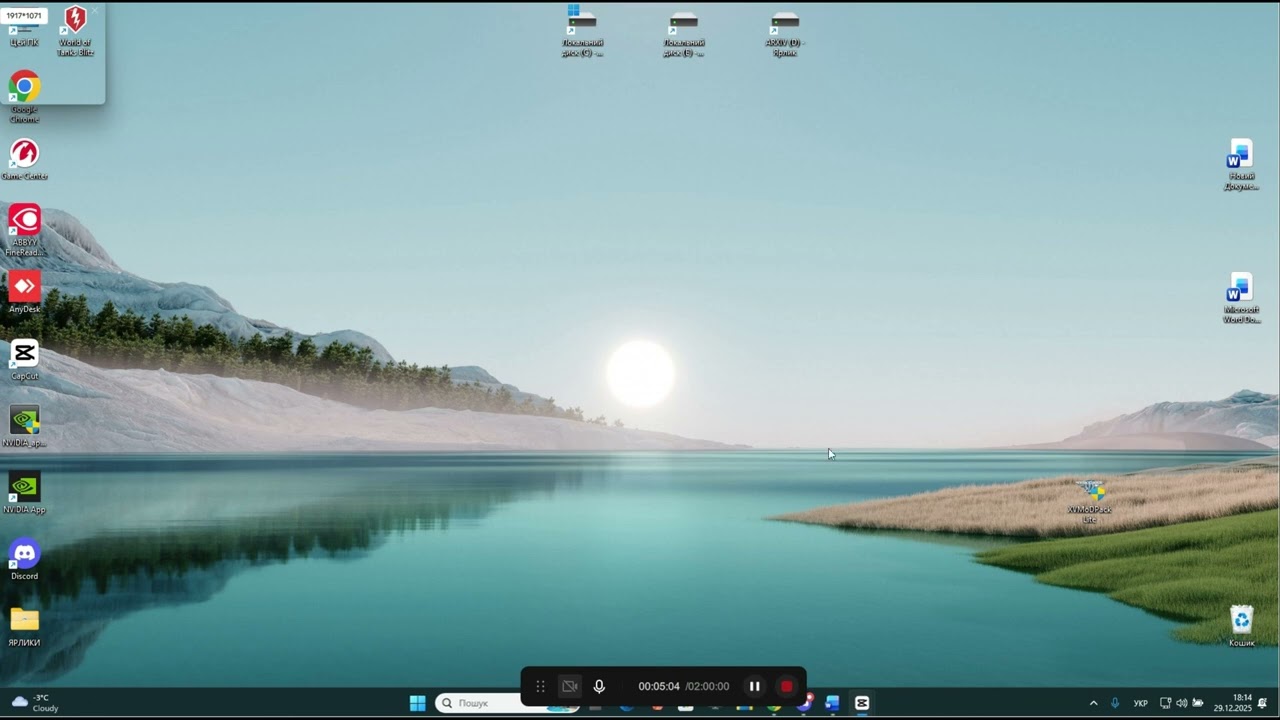This screenshot has width=1280, height=720.
Task: Stop the screen recording
Action: [787, 686]
